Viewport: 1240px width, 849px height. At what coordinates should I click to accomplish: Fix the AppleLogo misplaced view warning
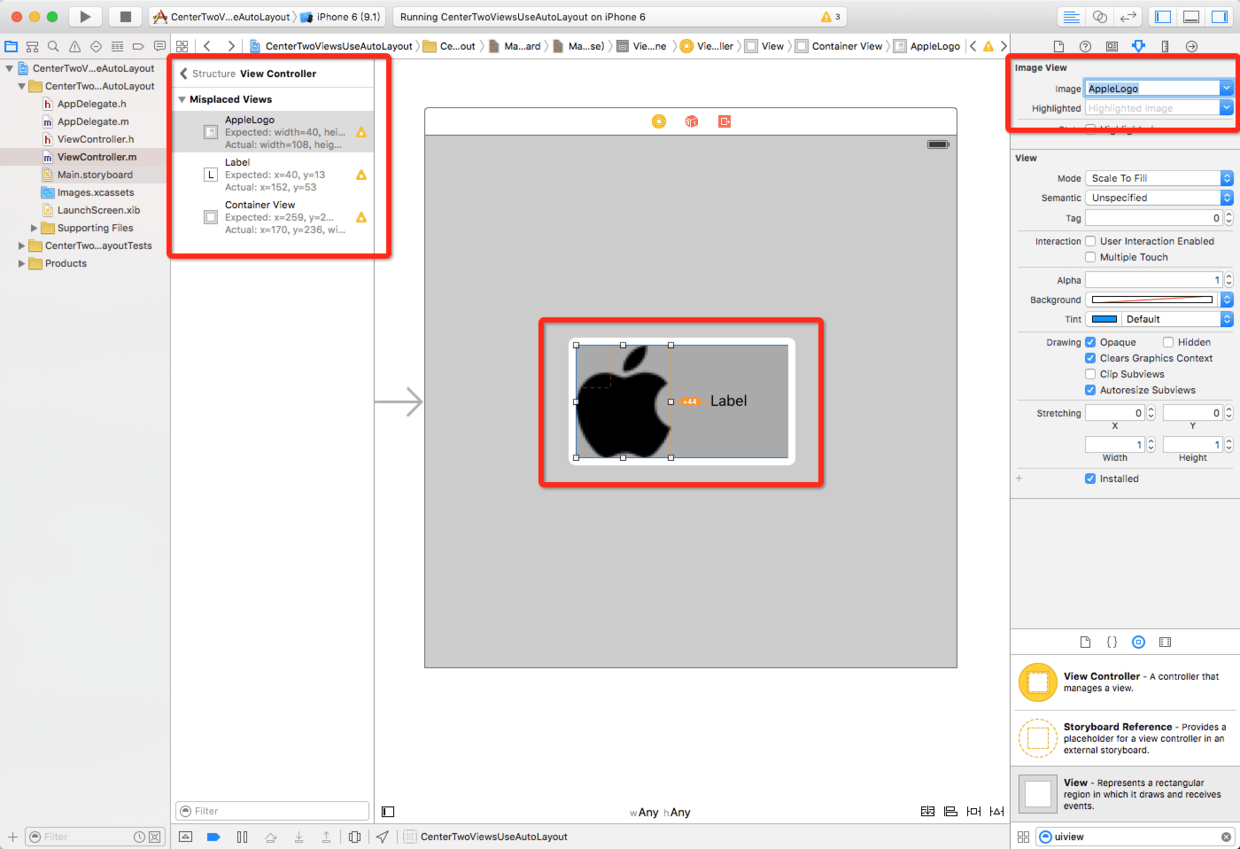click(x=361, y=132)
